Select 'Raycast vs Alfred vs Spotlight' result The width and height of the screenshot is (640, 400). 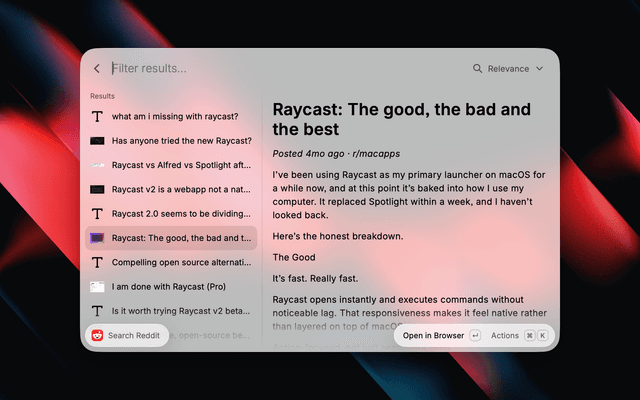171,165
